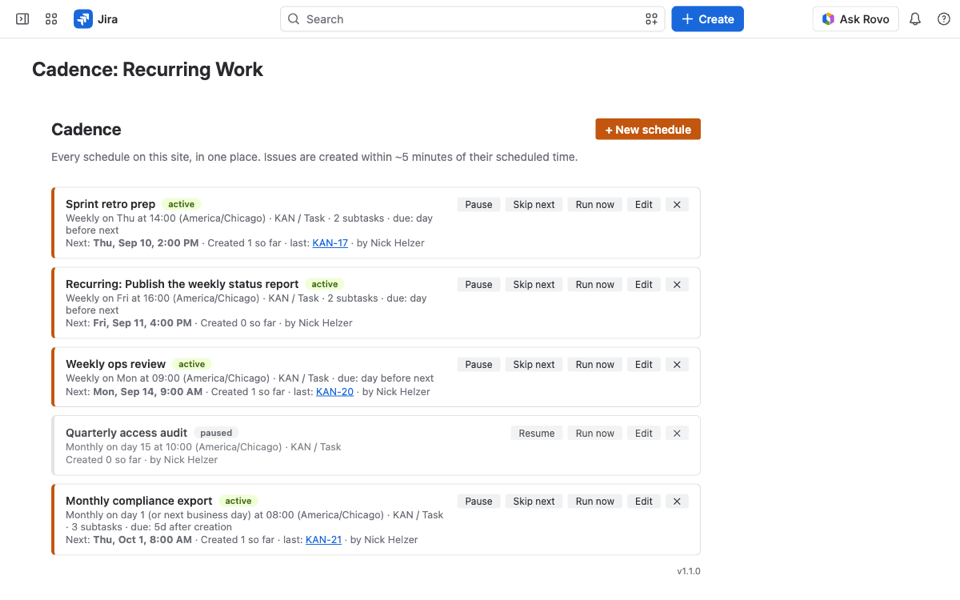Click the search filter icon in the Search box
This screenshot has width=960, height=600.
tap(651, 19)
